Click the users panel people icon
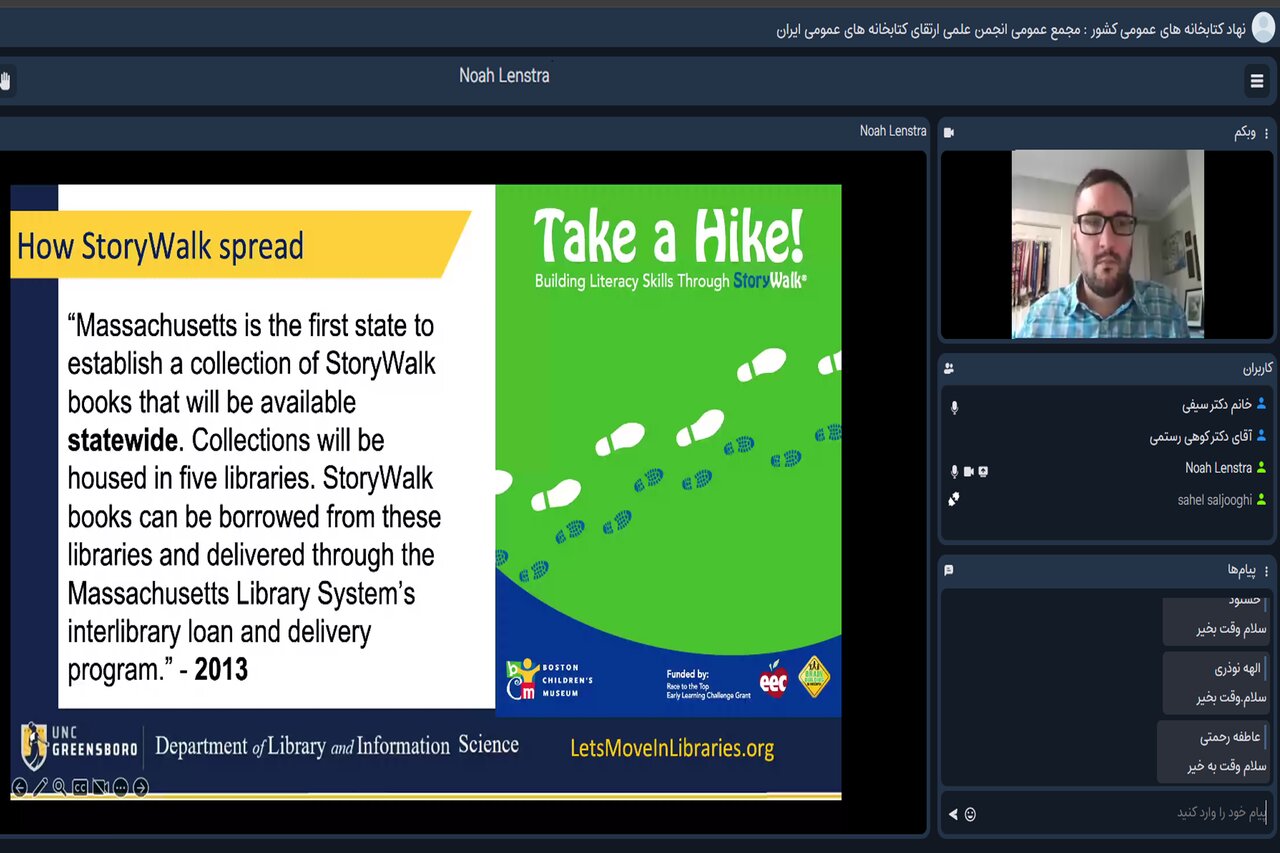The width and height of the screenshot is (1280, 853). [x=949, y=368]
